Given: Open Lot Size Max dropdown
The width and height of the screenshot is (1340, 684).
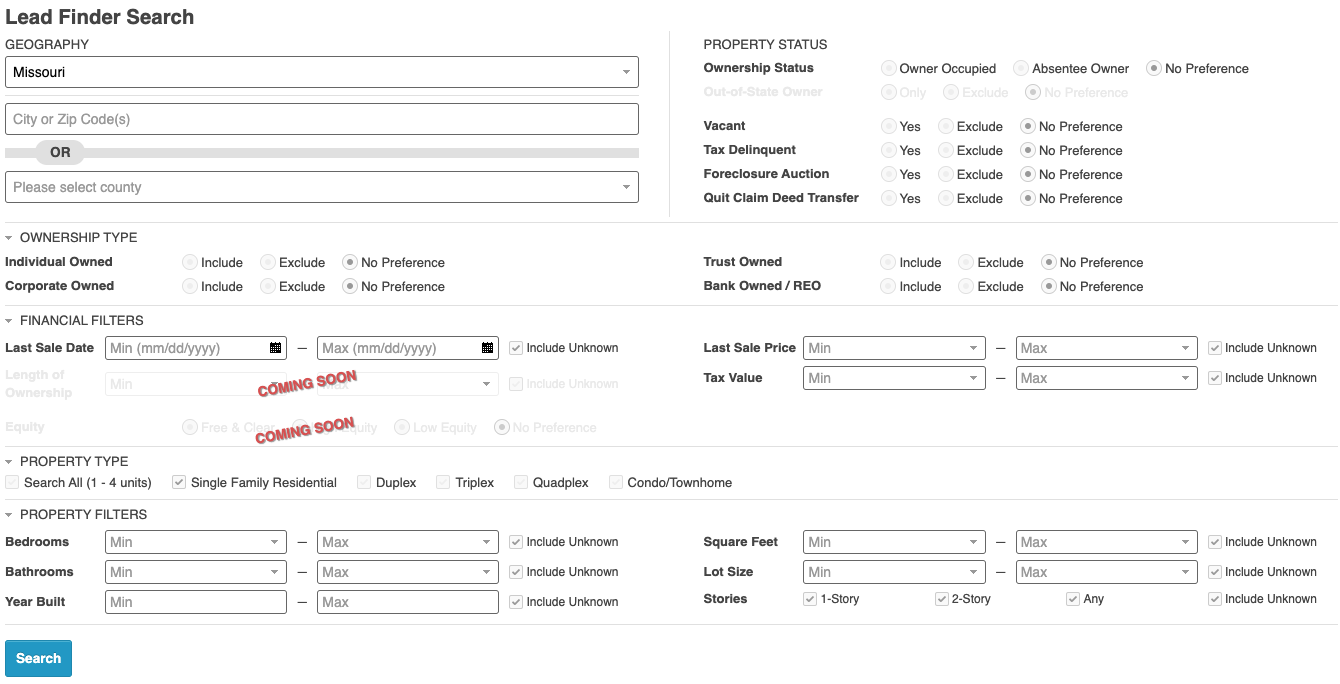Looking at the screenshot, I should pos(1107,572).
